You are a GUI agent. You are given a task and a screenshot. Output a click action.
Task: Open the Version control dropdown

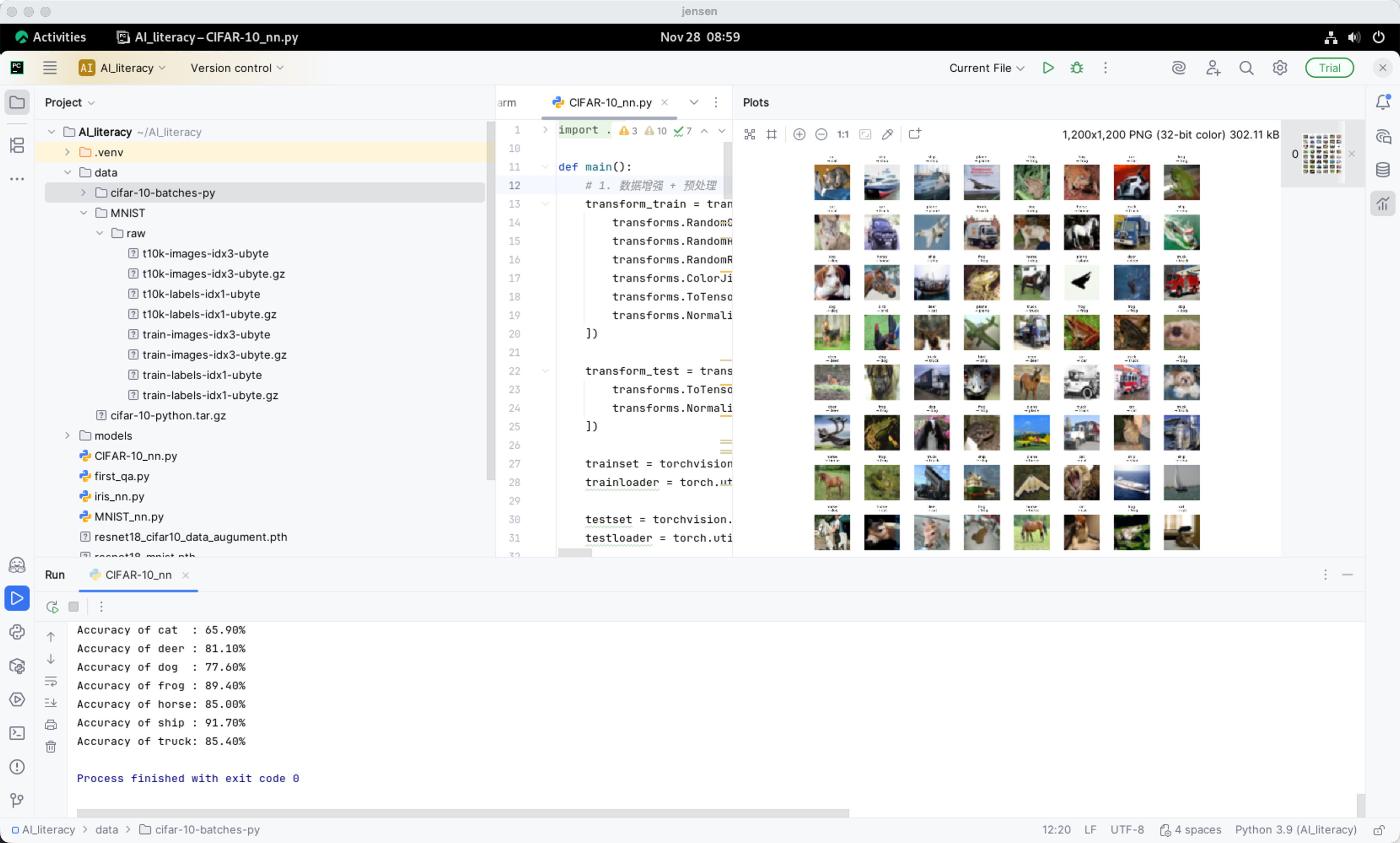point(237,67)
